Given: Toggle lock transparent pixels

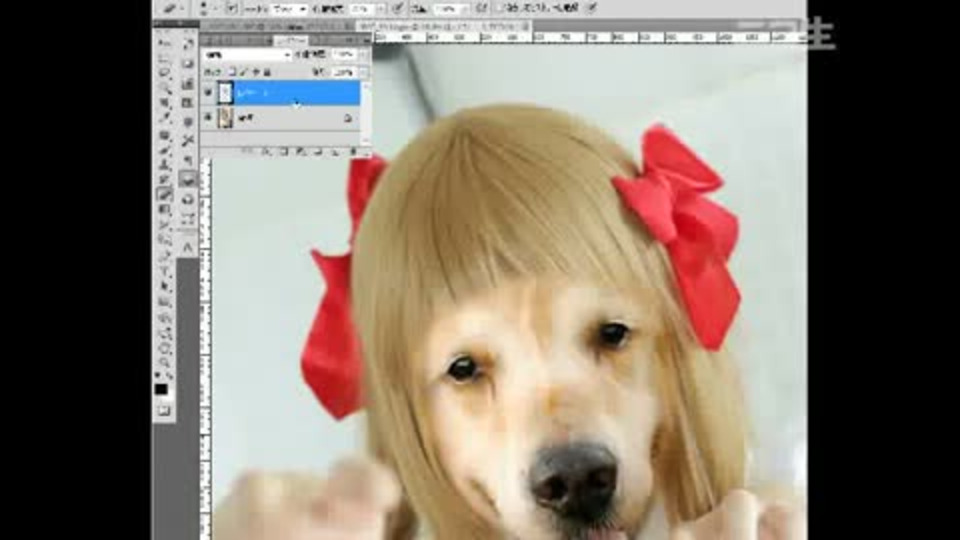Looking at the screenshot, I should point(232,72).
